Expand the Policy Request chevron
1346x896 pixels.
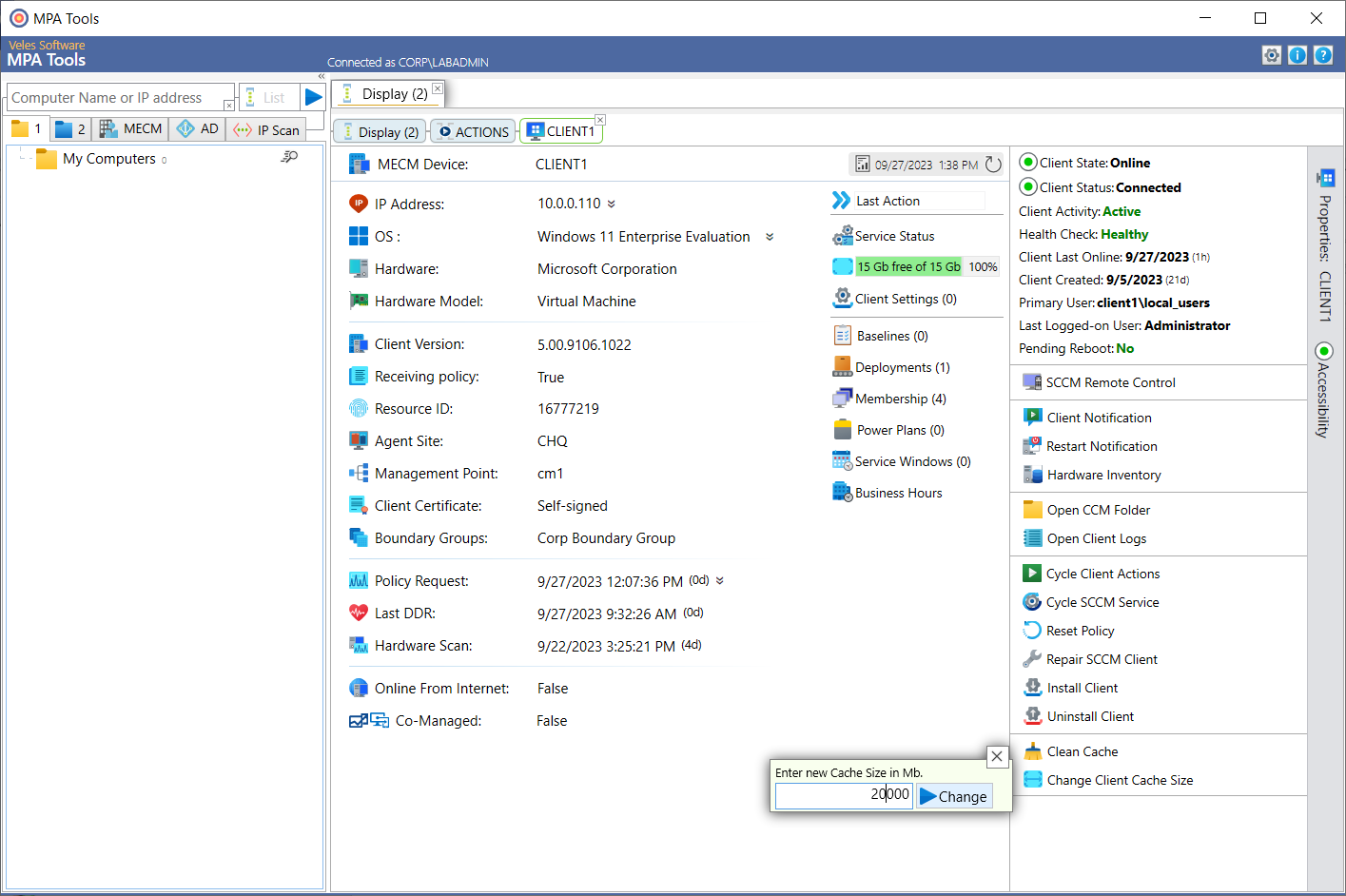pos(720,580)
